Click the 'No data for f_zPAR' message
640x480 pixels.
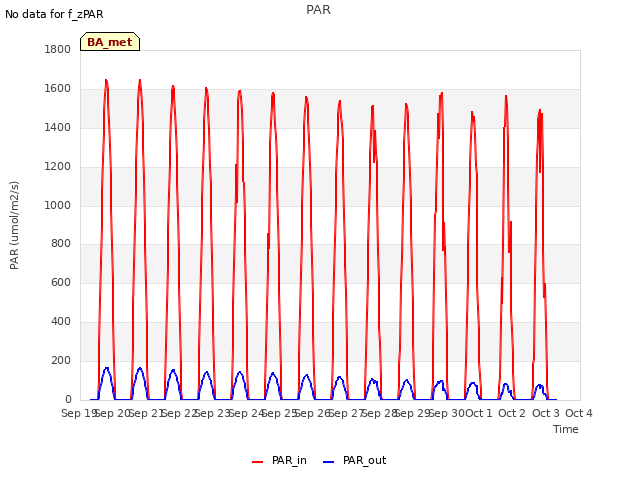[54, 14]
